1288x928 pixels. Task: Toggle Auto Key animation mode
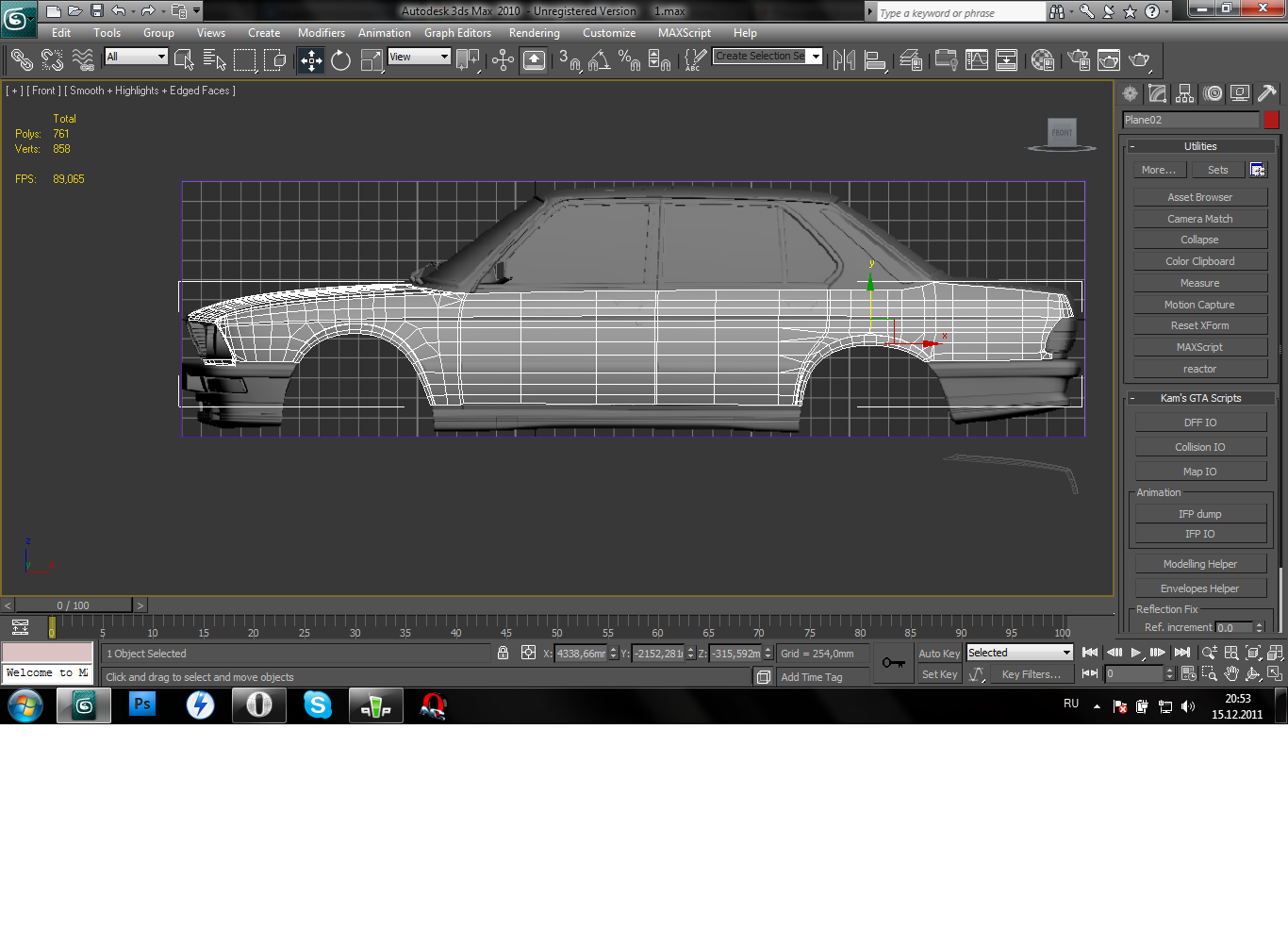pos(938,653)
